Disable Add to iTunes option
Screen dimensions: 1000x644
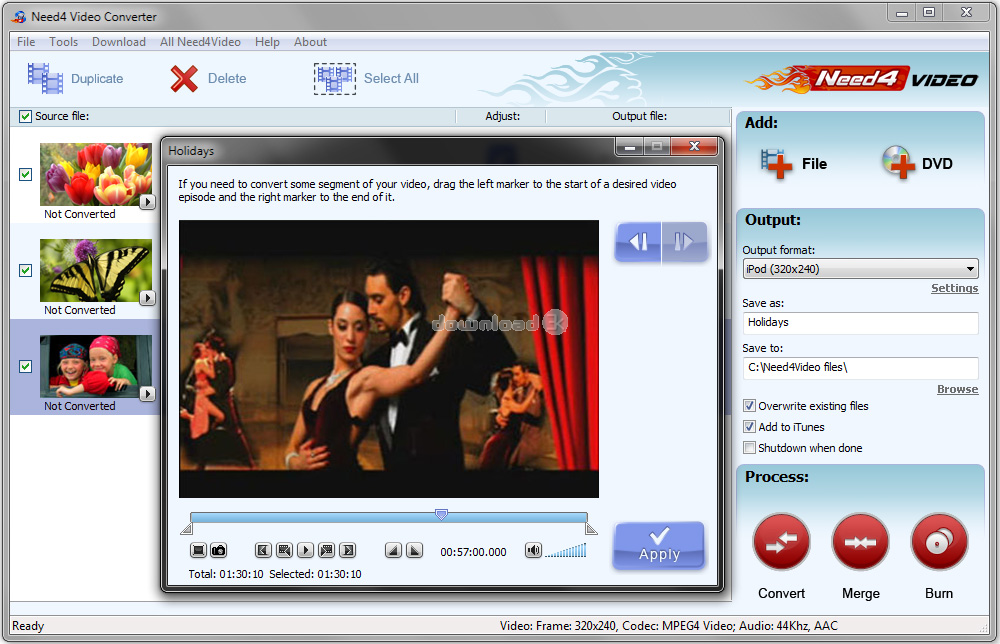pos(750,427)
